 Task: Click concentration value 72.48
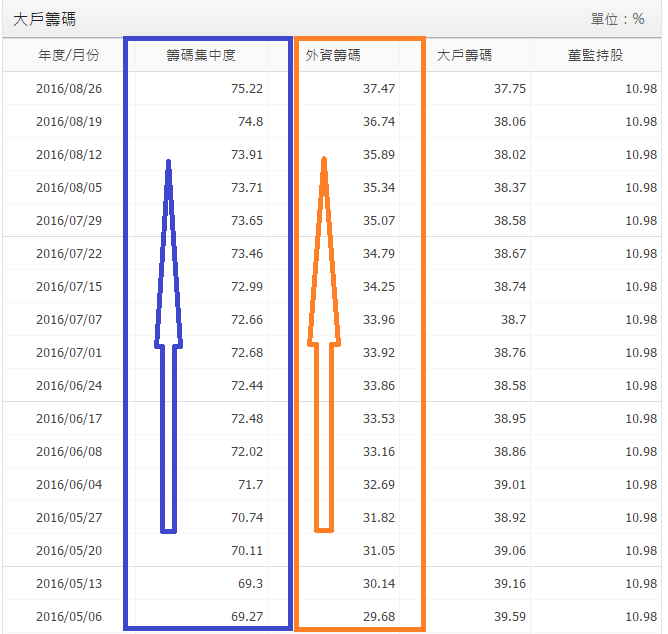[x=247, y=419]
